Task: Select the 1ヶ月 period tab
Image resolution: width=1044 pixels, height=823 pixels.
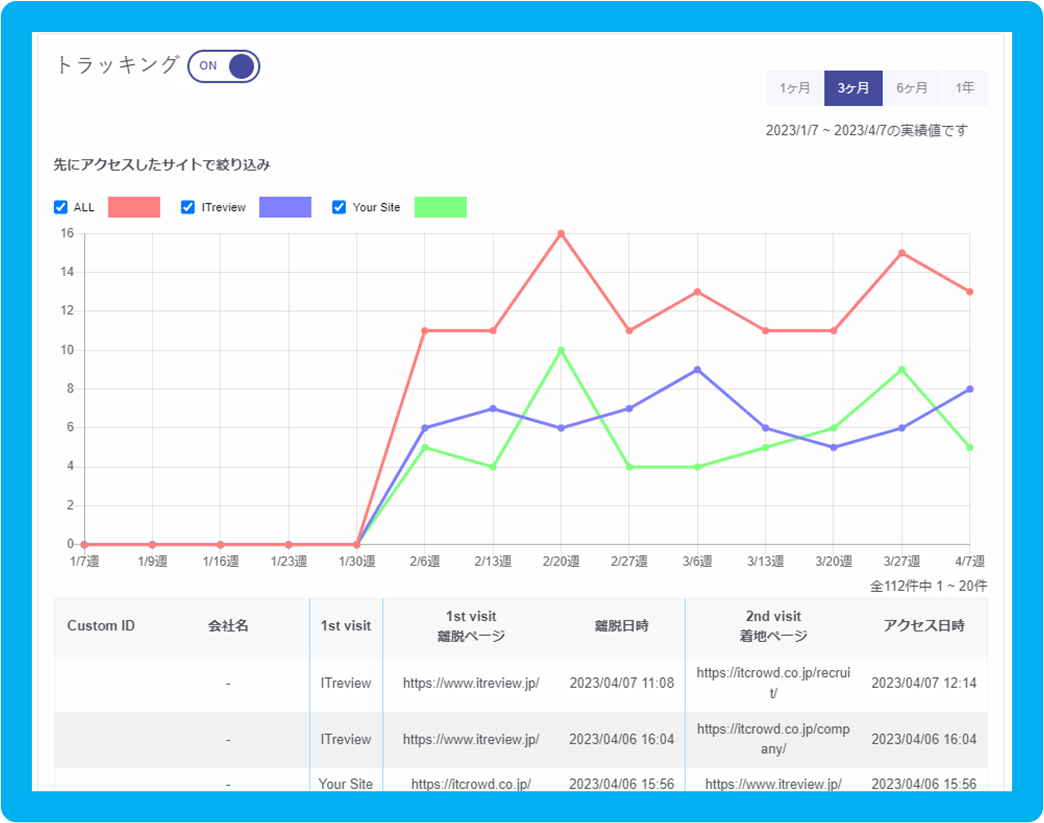Action: pos(795,88)
